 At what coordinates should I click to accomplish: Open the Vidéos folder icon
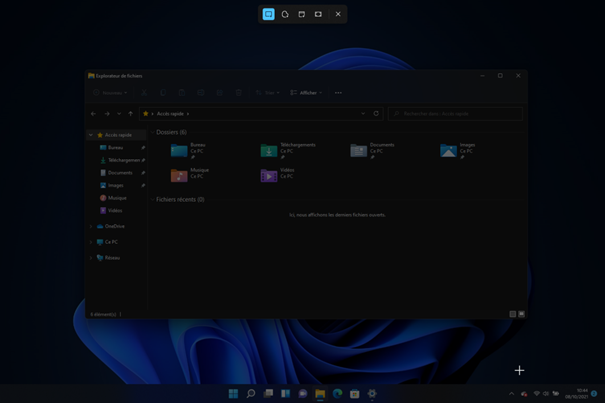[x=269, y=176]
